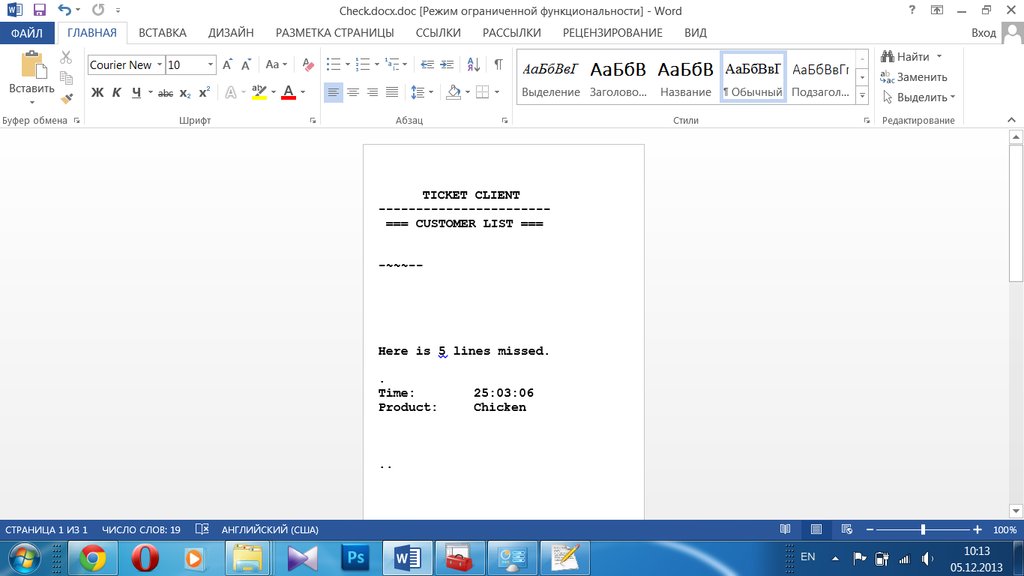Center align the text
Screen dimensions: 1024x576
pos(353,92)
